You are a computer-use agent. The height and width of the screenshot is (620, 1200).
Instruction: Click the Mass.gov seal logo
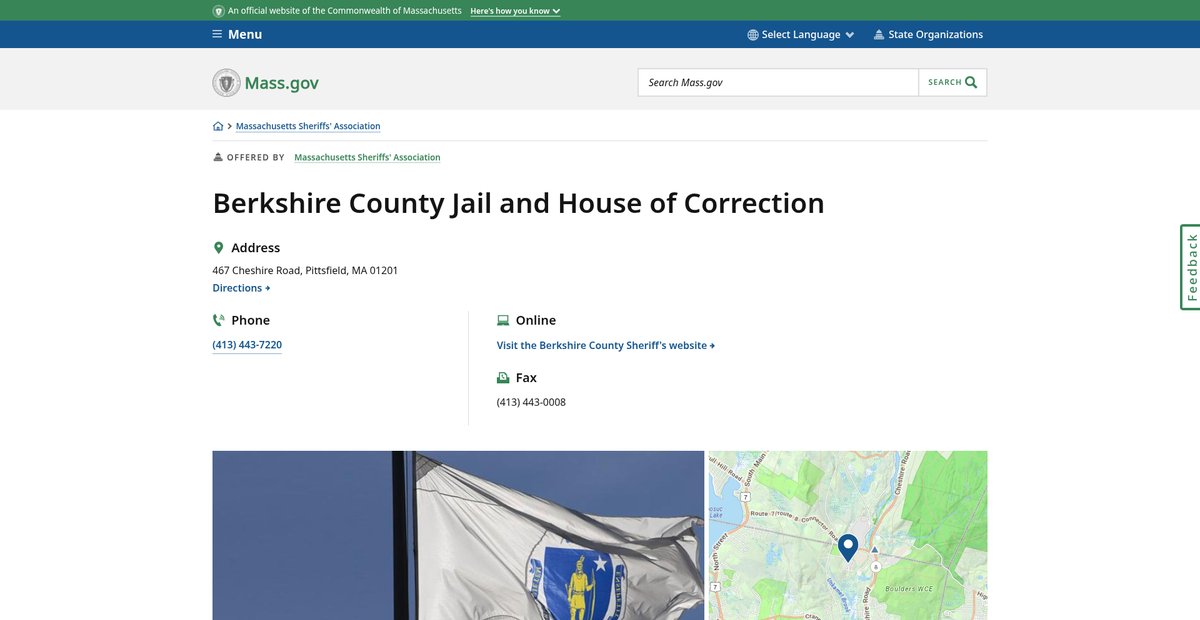(227, 83)
